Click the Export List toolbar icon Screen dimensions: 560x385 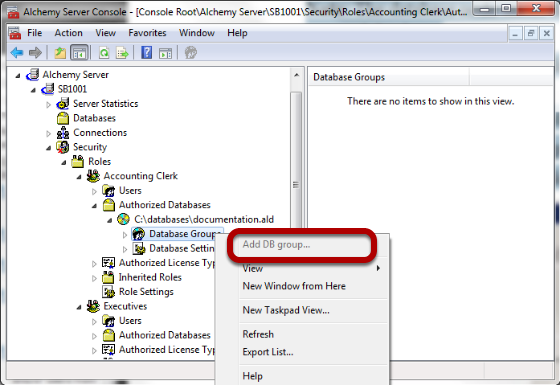coord(122,53)
